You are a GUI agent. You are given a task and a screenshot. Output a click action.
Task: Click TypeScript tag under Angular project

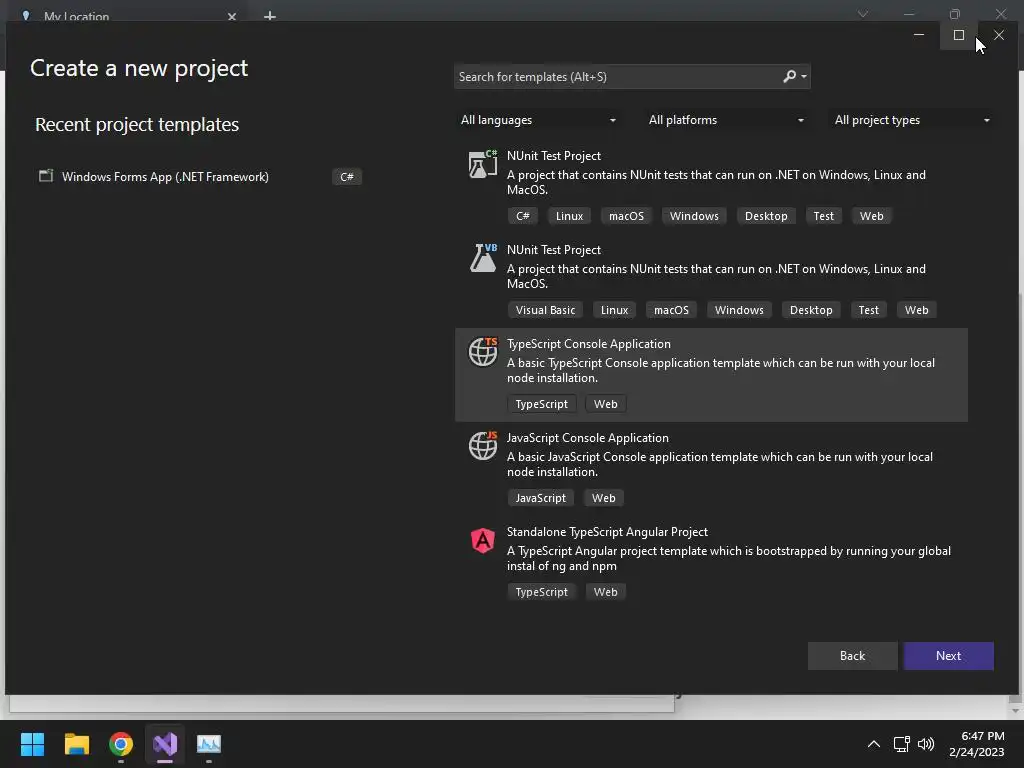[x=541, y=592]
